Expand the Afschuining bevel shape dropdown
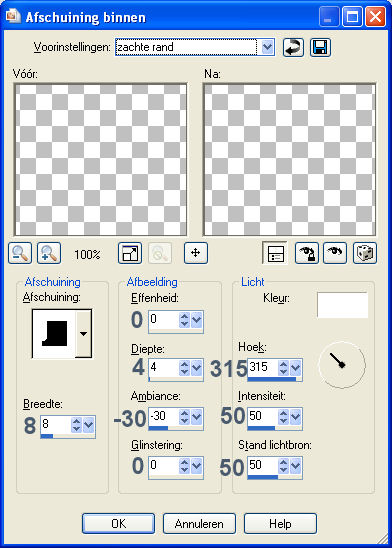Viewport: 392px width, 548px height. (84, 333)
